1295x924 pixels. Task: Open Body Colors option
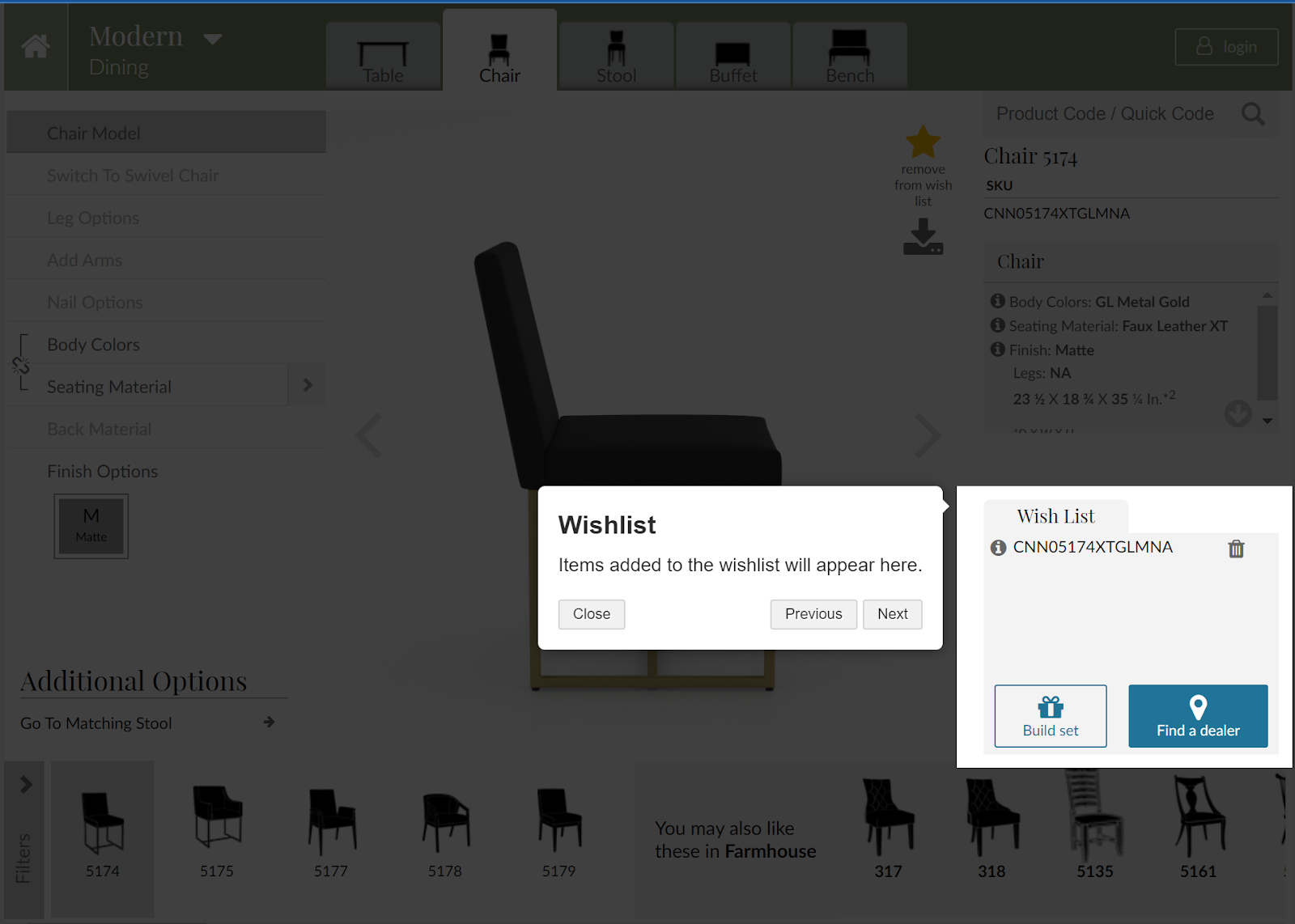[166, 344]
